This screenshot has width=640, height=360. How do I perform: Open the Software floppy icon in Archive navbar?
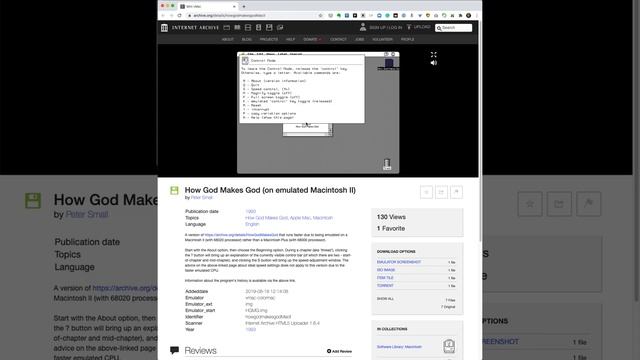click(x=269, y=27)
